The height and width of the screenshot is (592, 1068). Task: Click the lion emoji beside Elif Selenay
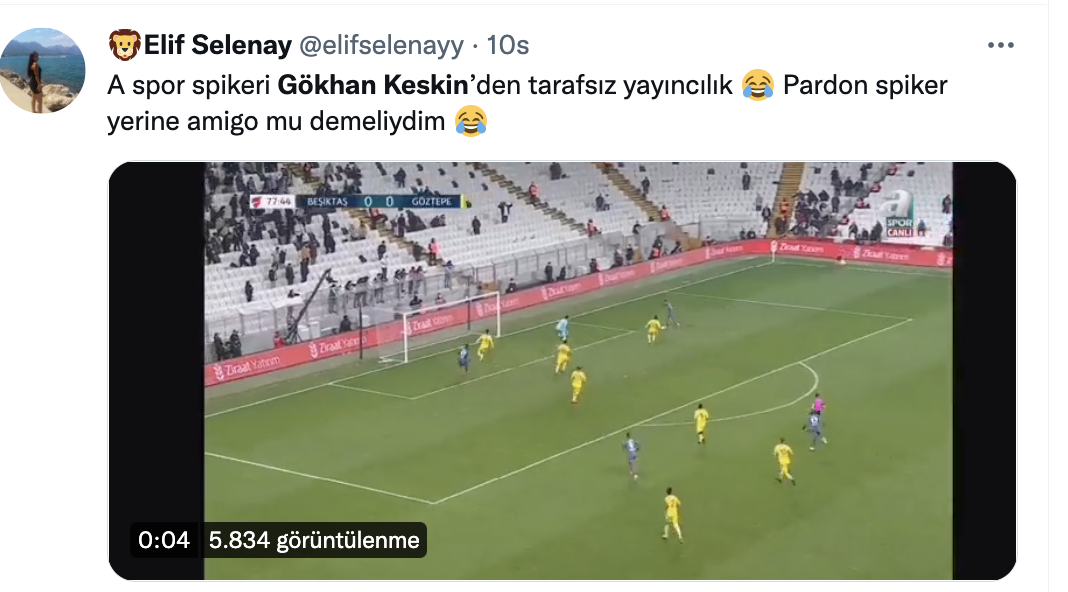tap(125, 45)
